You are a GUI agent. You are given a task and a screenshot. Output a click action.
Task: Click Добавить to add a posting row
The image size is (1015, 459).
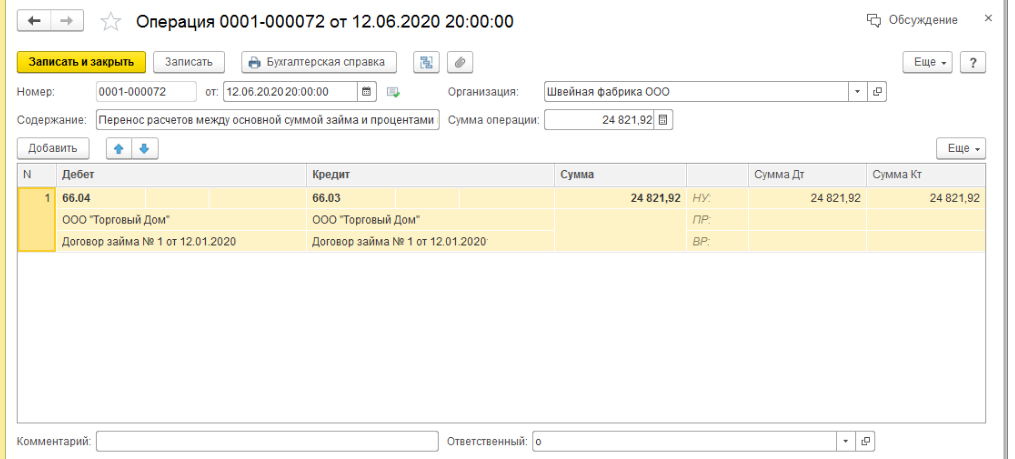coord(52,148)
